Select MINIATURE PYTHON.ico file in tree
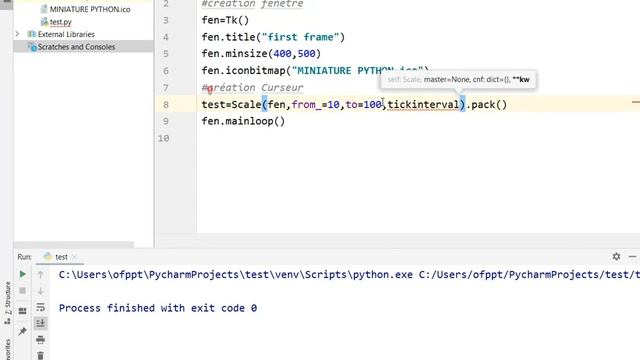Viewport: 640px width, 360px height. [90, 9]
